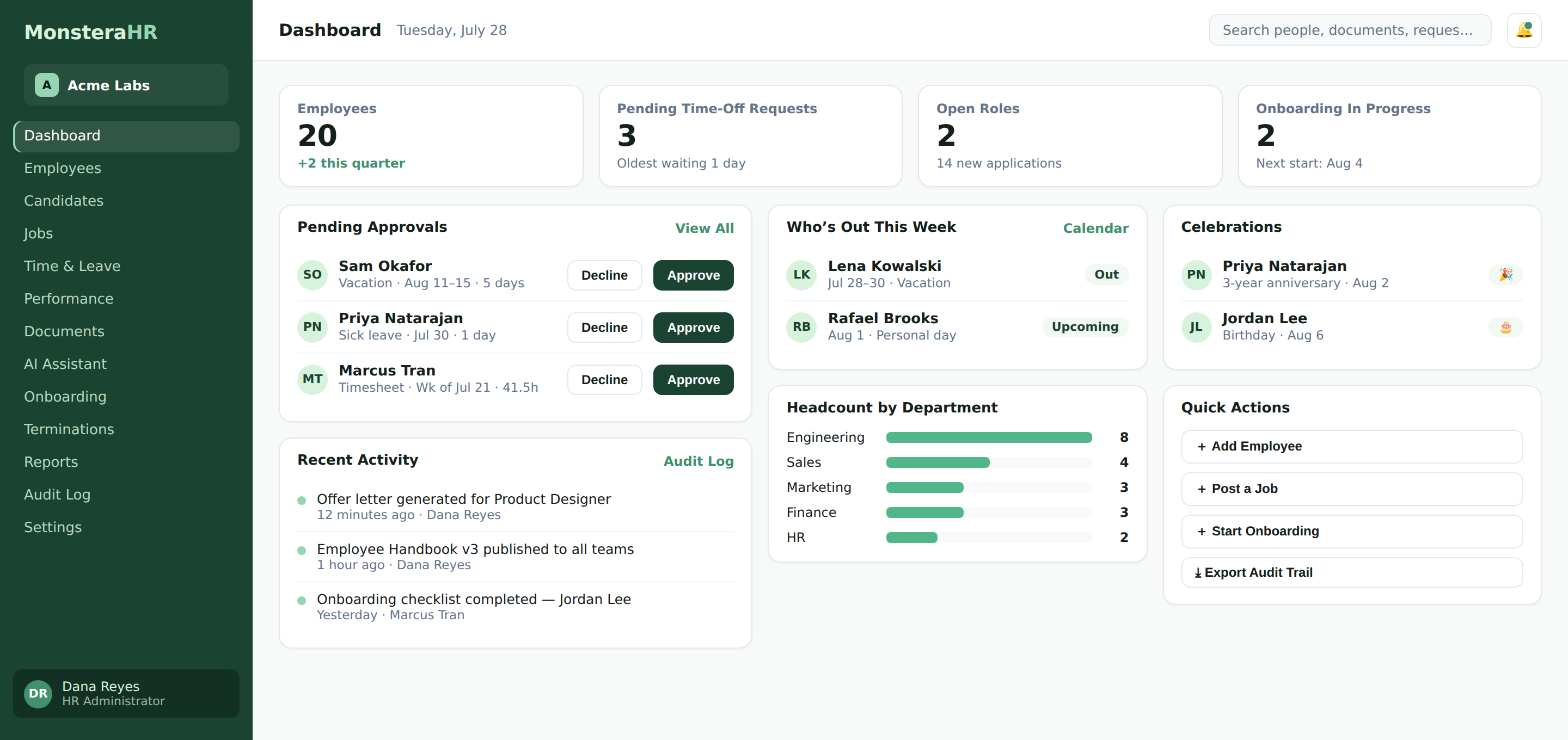Click View All pending approvals

pyautogui.click(x=705, y=228)
